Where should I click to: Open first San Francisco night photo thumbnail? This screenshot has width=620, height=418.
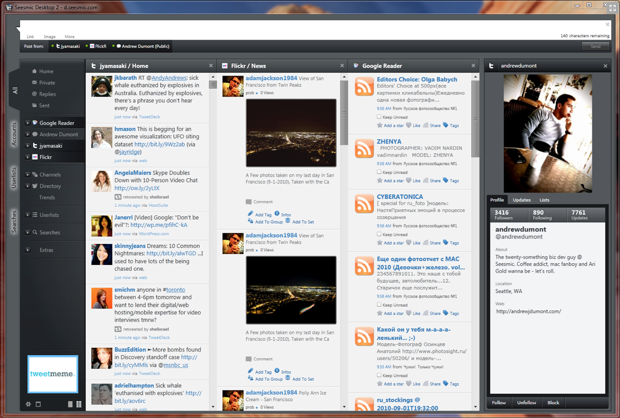(291, 133)
